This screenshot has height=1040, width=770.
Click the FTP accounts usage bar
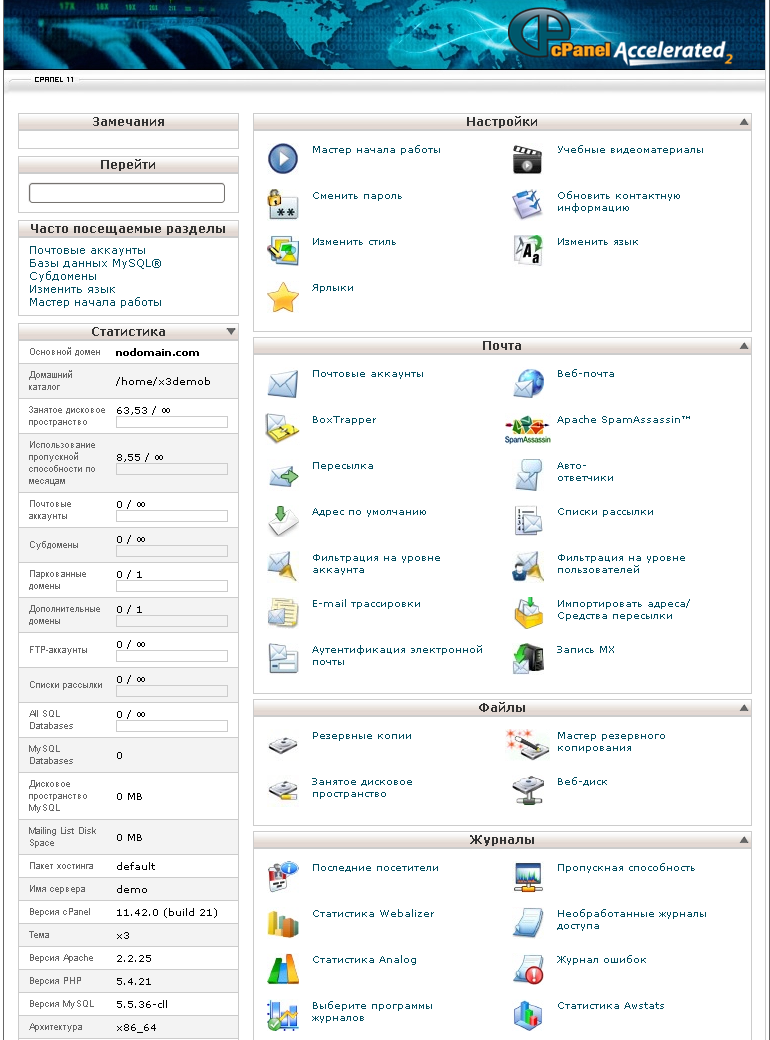coord(172,656)
